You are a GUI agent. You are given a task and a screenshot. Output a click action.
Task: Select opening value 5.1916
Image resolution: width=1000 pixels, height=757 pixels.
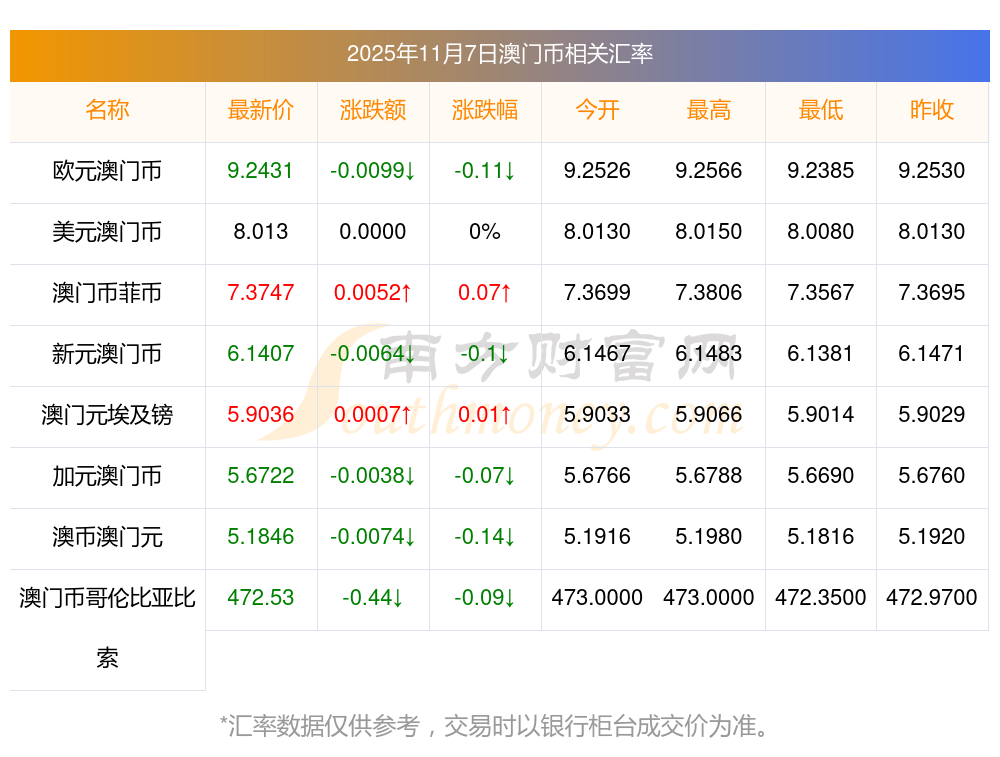click(597, 536)
